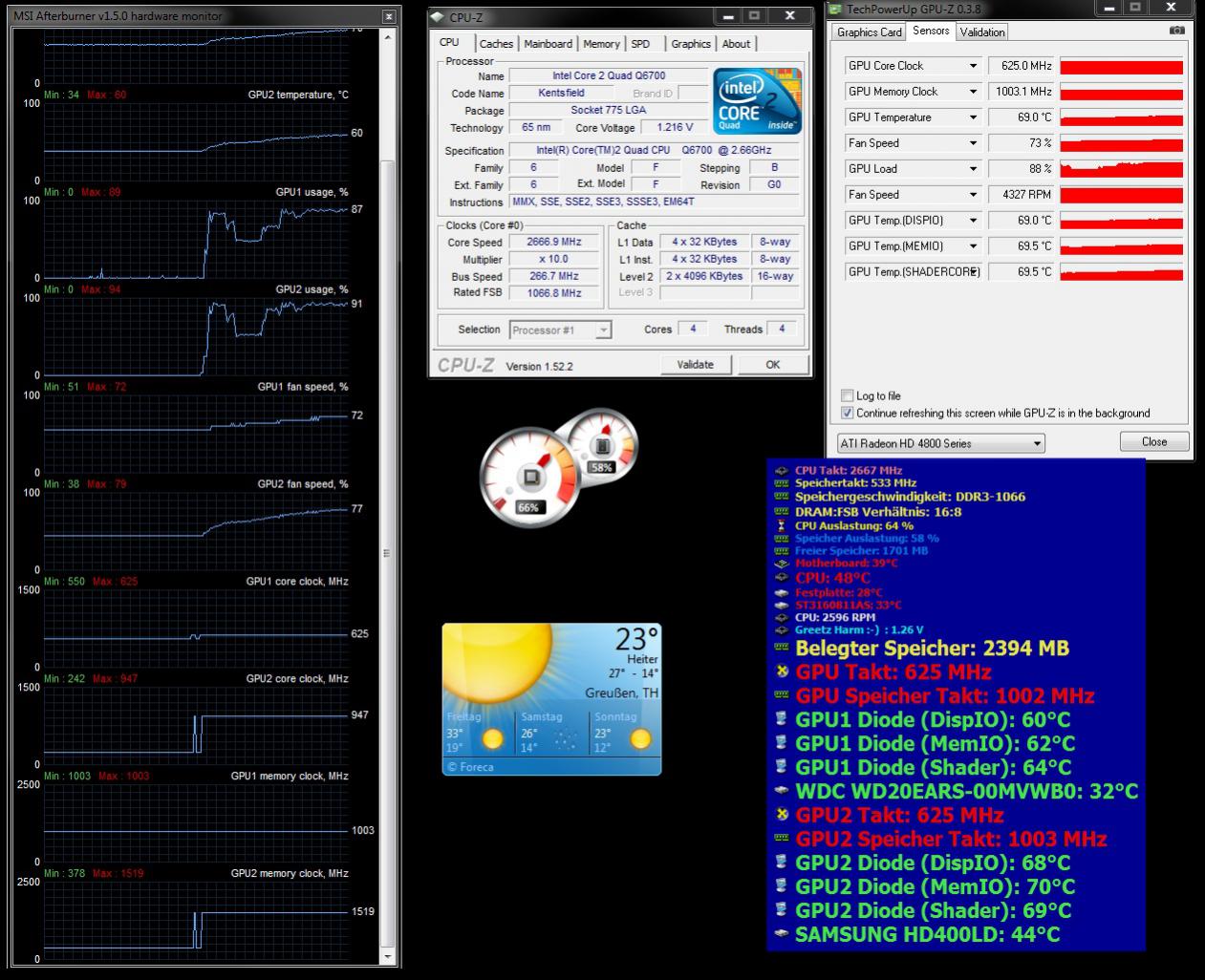Viewport: 1205px width, 980px height.
Task: Click icon beside GPU2 Diode (MemIO)
Action: click(x=782, y=886)
